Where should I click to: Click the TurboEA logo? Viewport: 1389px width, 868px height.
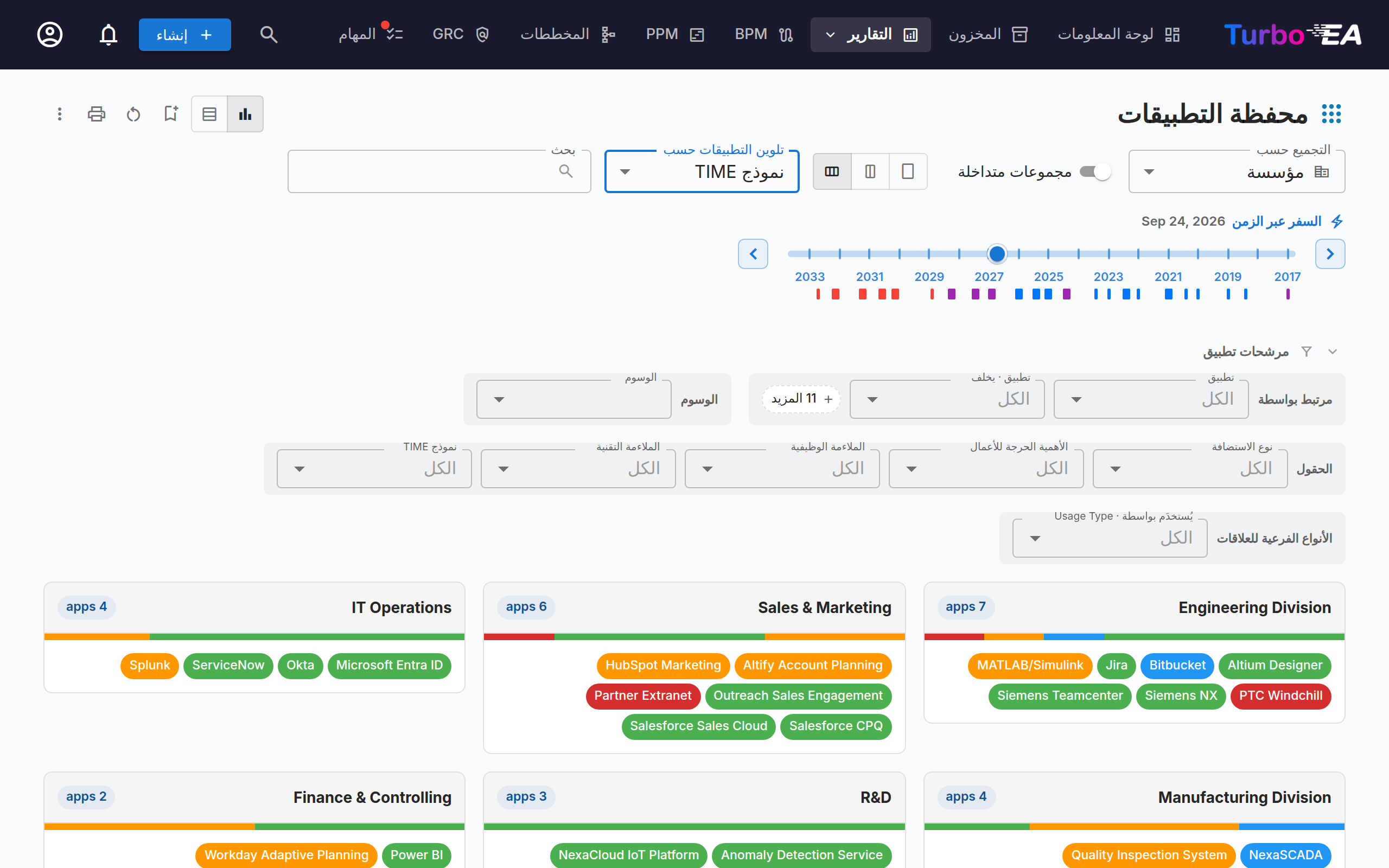pos(1292,34)
